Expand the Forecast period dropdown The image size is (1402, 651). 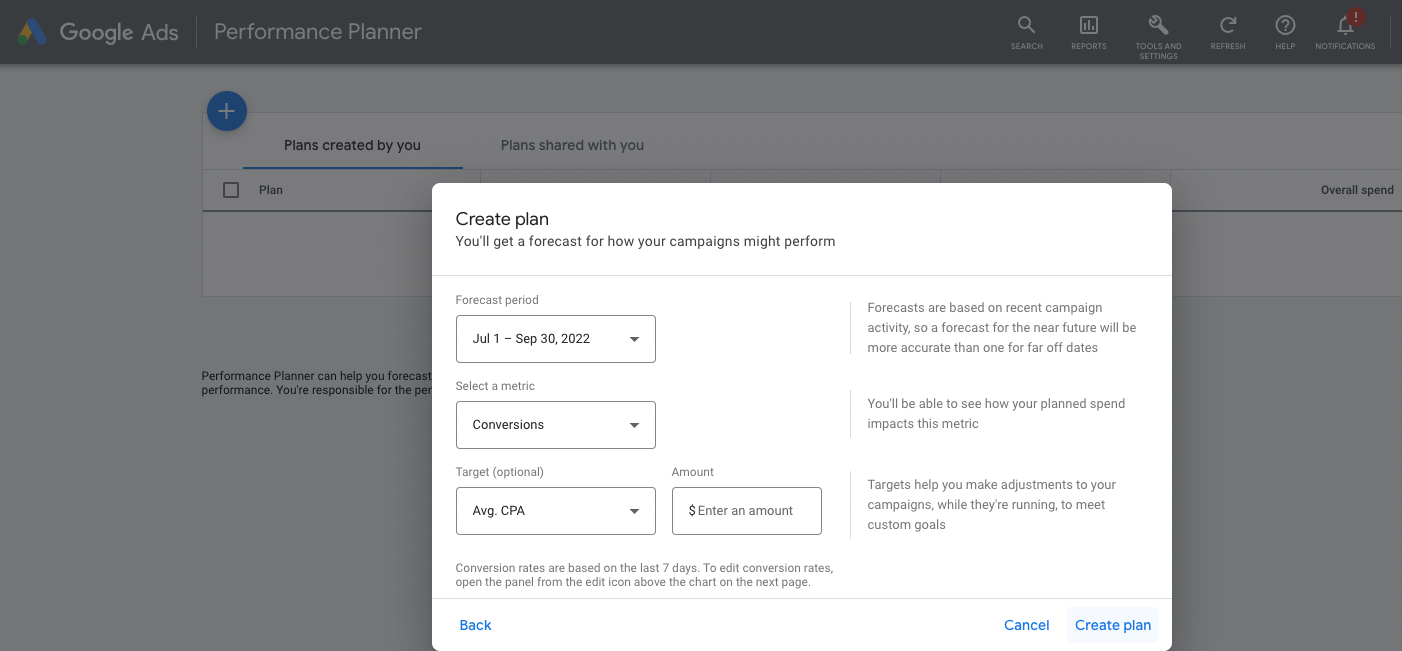(556, 339)
